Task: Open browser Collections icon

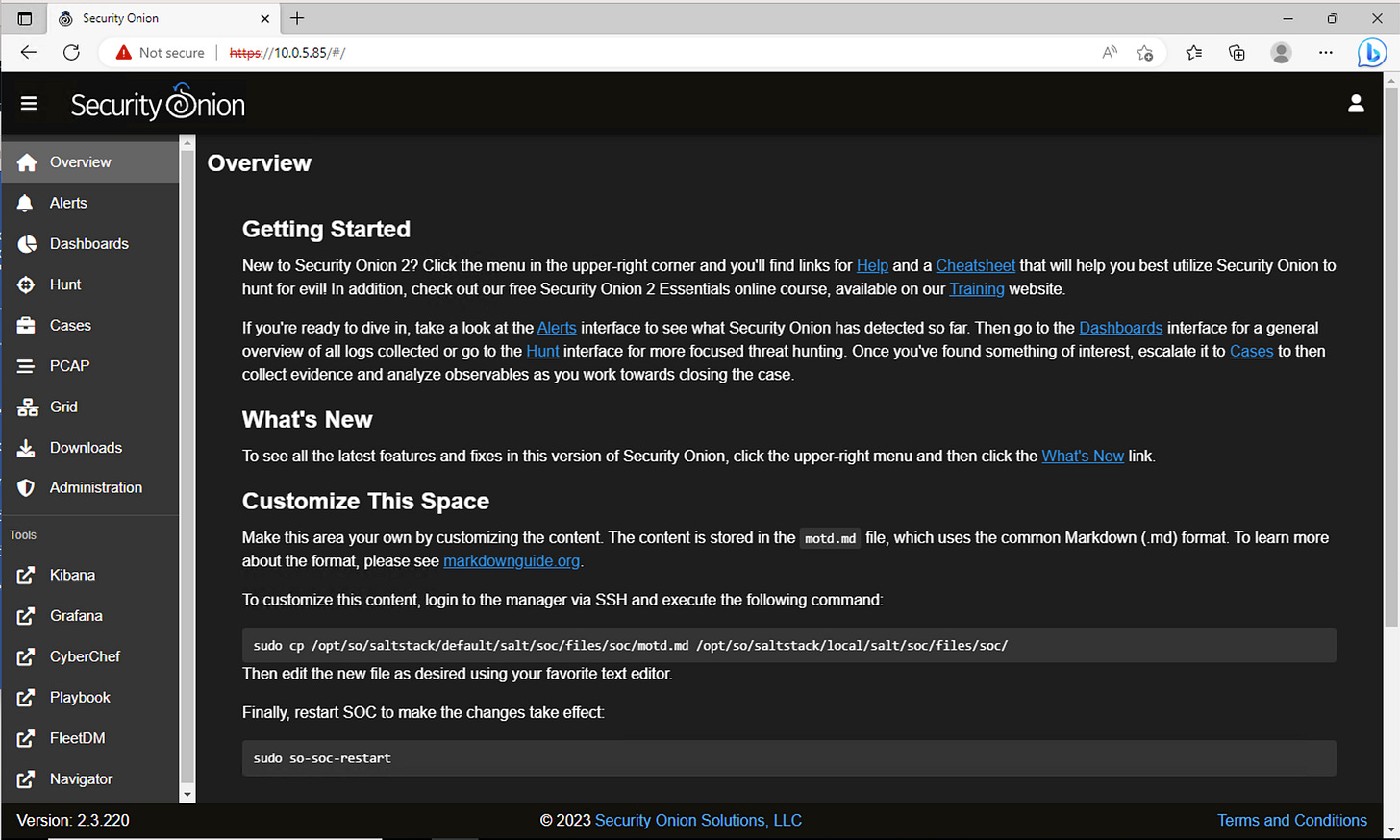Action: [1237, 53]
